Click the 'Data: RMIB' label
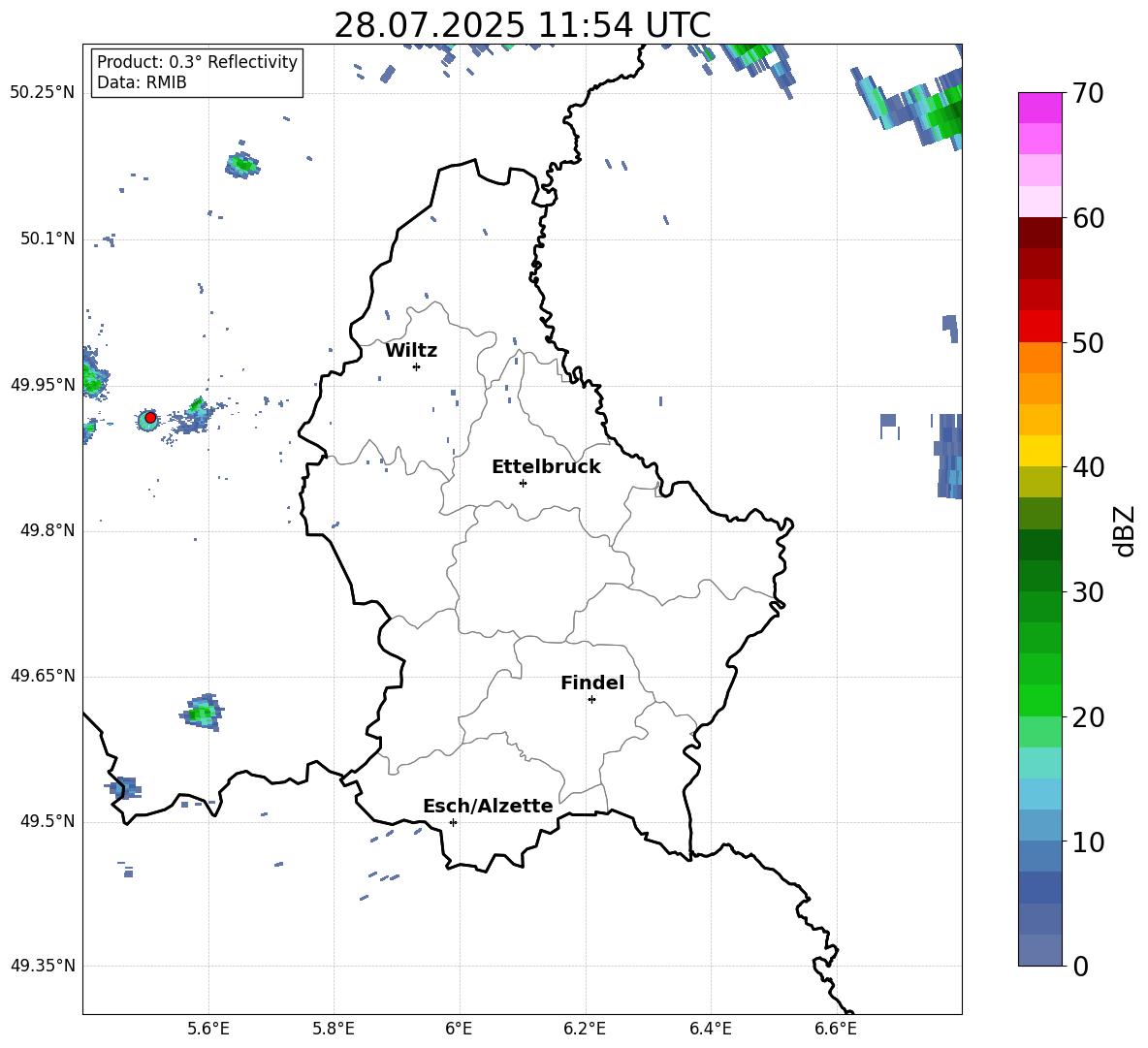Image resolution: width=1148 pixels, height=1048 pixels. pyautogui.click(x=142, y=82)
